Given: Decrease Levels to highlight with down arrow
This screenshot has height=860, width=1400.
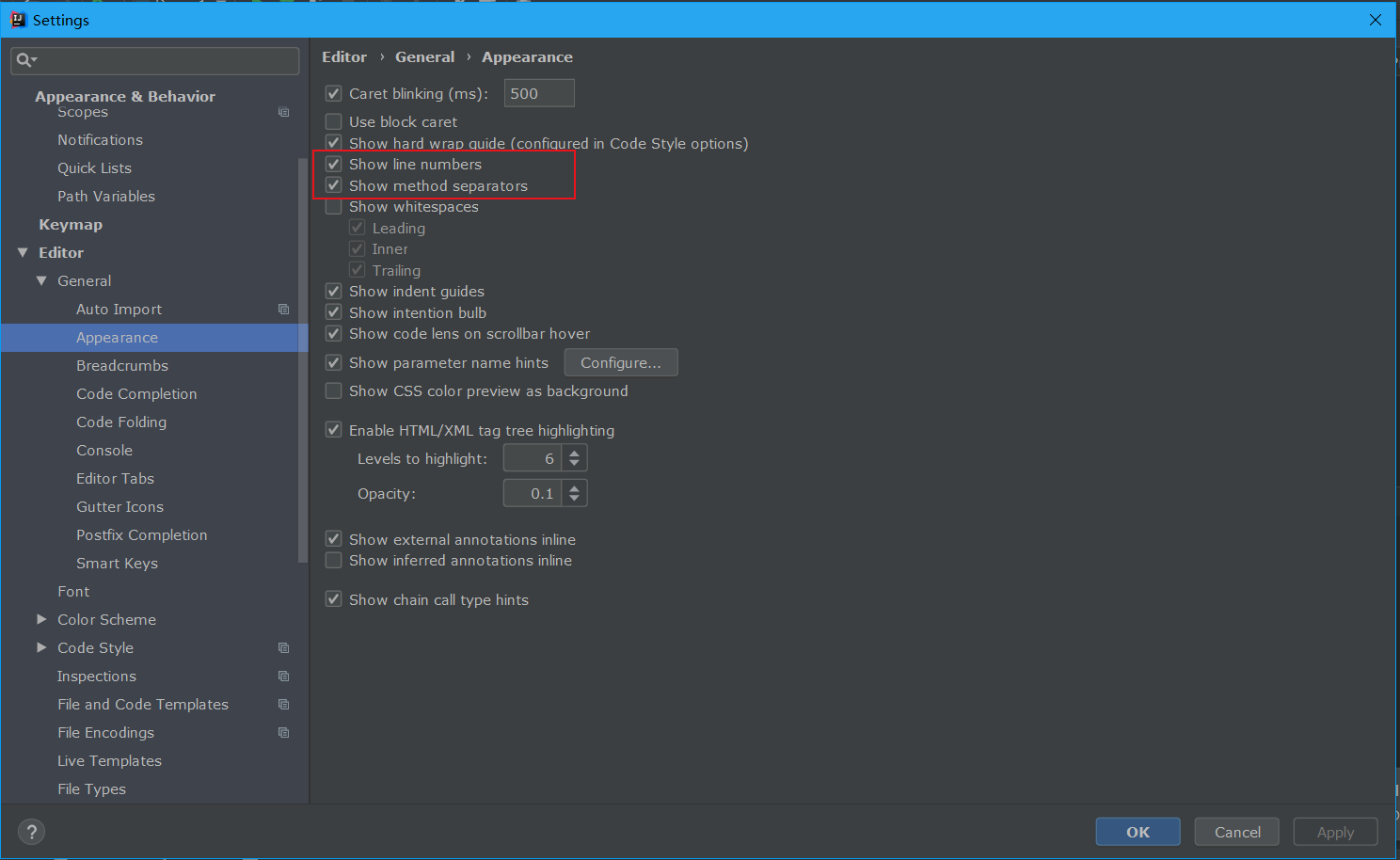Looking at the screenshot, I should (x=575, y=465).
